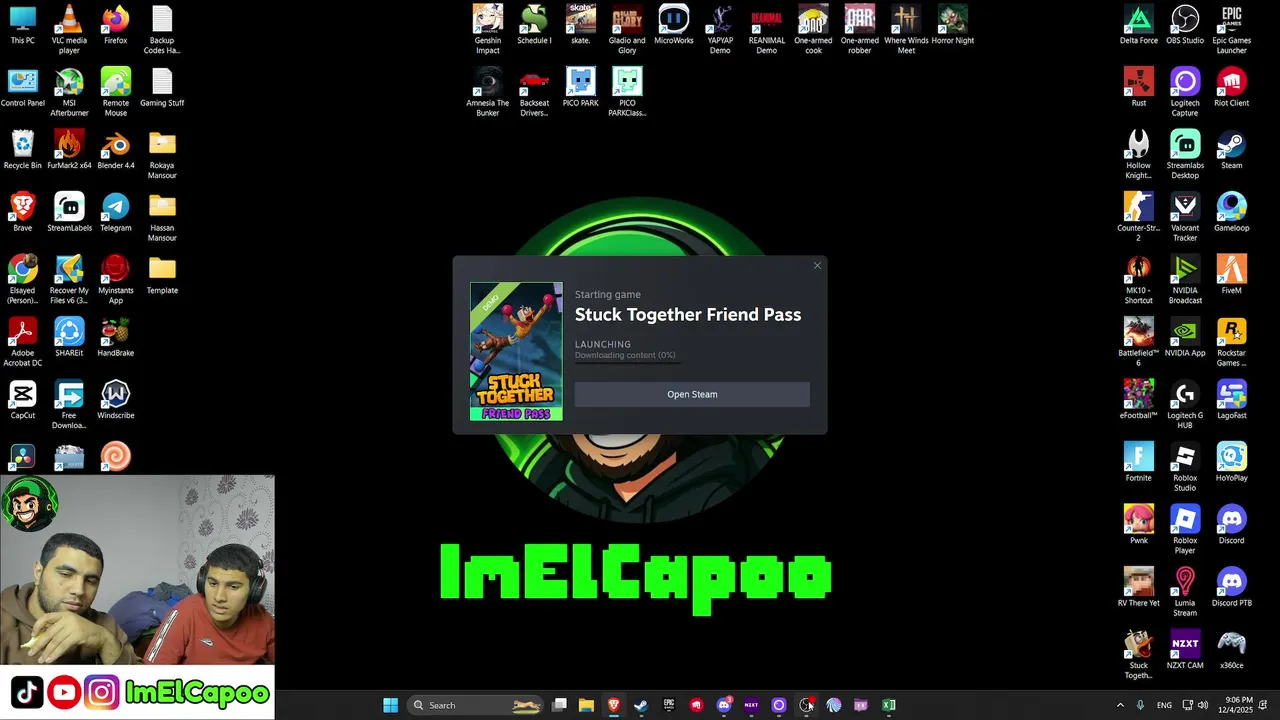Select the This PC desktop icon
1280x720 pixels.
[22, 25]
